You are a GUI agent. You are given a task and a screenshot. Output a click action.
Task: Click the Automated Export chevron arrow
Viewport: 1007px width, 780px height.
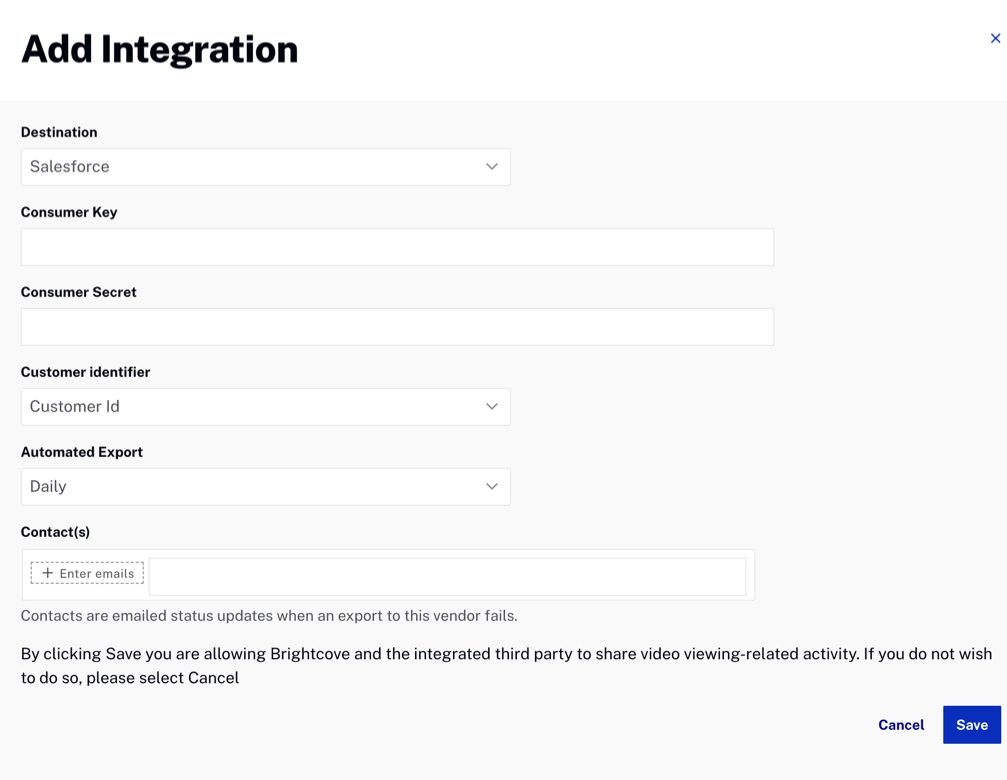pyautogui.click(x=491, y=487)
